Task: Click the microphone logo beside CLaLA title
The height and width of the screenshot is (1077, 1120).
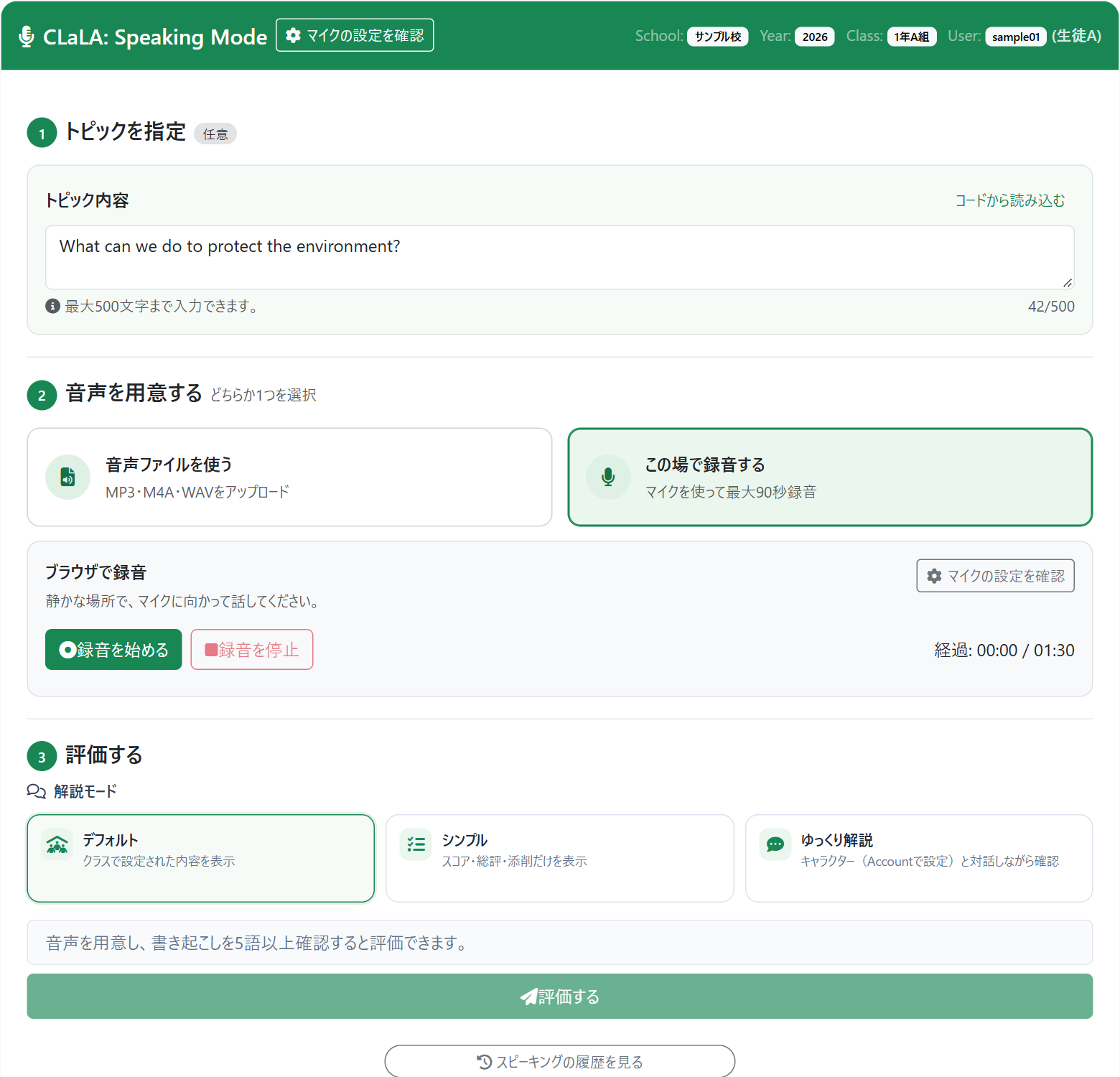Action: [x=27, y=36]
